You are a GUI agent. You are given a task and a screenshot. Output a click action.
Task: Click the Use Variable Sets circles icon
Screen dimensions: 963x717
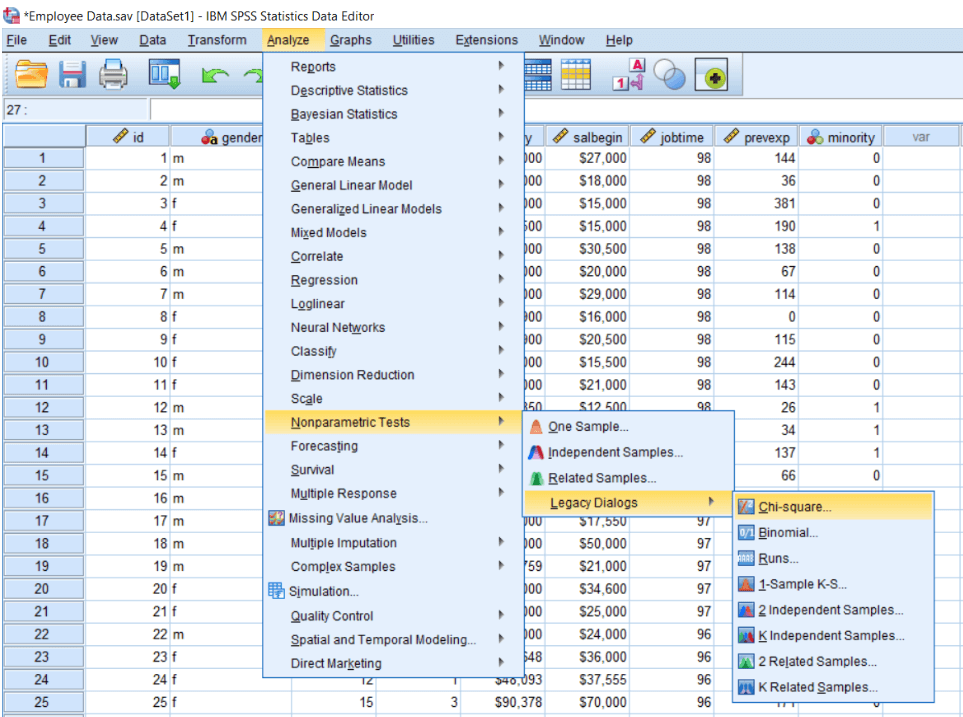(x=669, y=74)
